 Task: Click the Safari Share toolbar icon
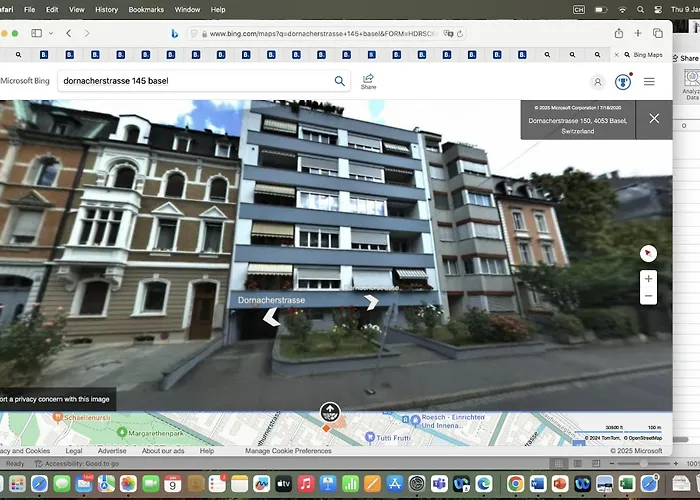[x=619, y=33]
